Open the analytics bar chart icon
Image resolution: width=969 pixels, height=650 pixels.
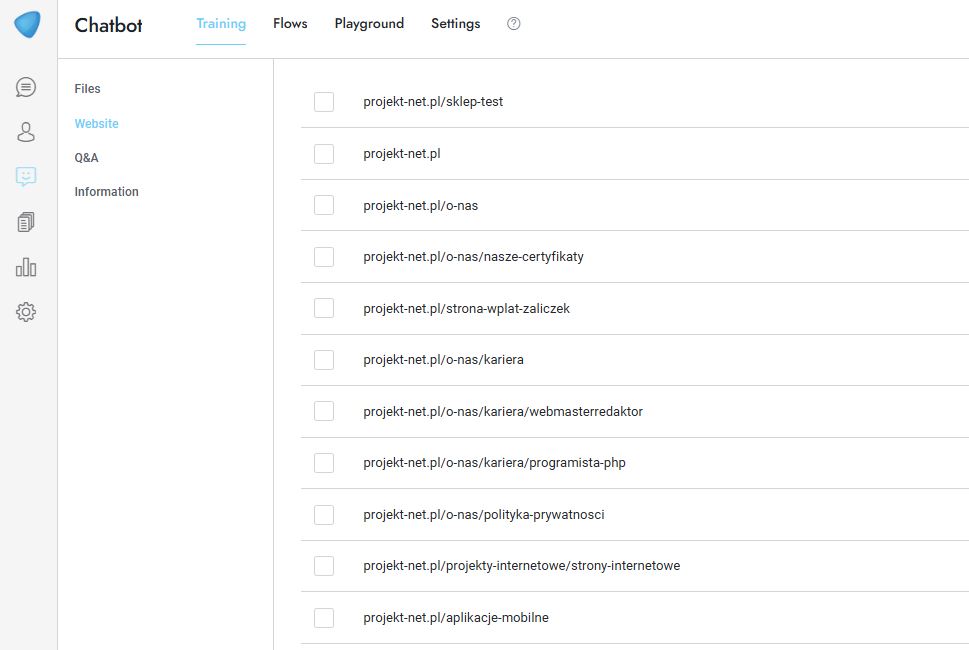(x=26, y=267)
